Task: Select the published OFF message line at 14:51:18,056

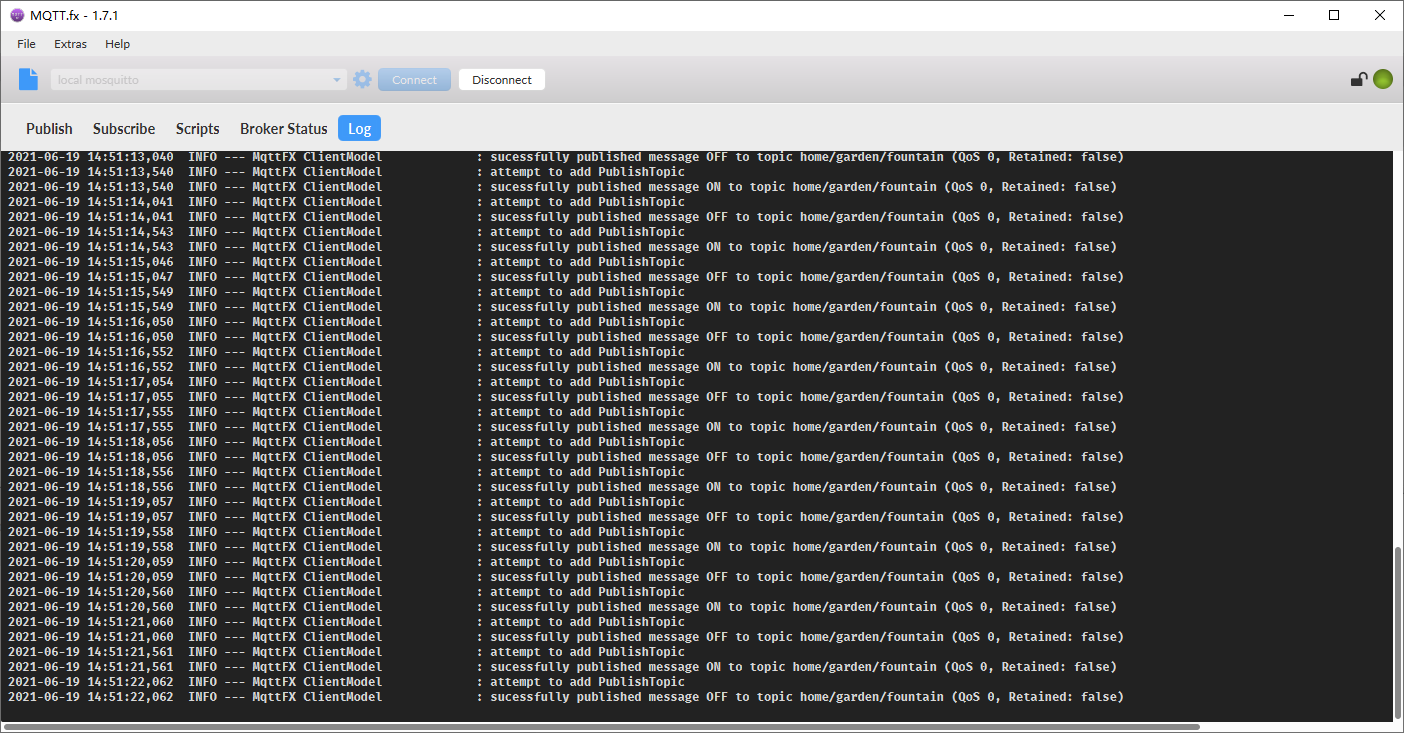Action: [566, 457]
